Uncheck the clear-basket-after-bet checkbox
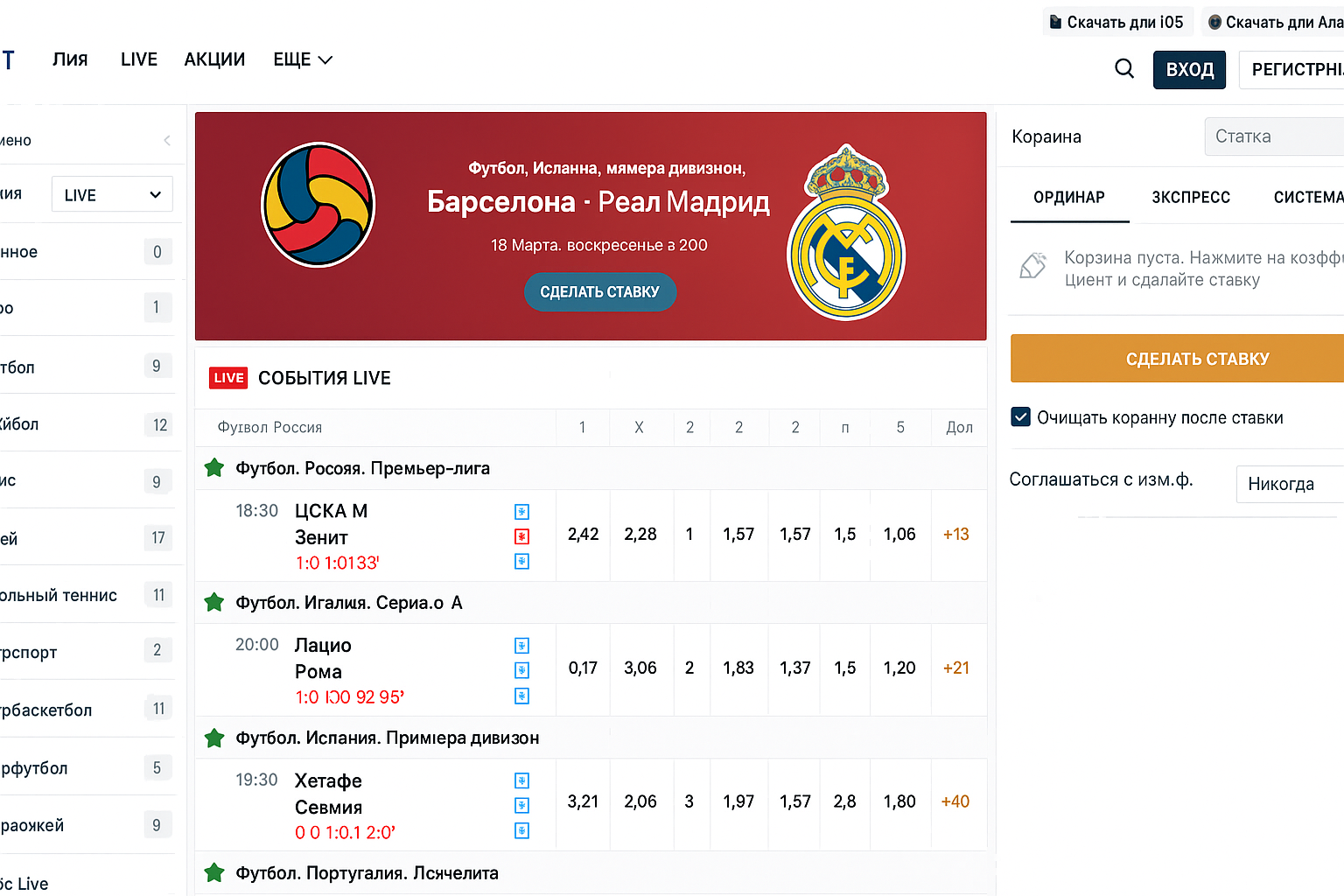 tap(1020, 417)
